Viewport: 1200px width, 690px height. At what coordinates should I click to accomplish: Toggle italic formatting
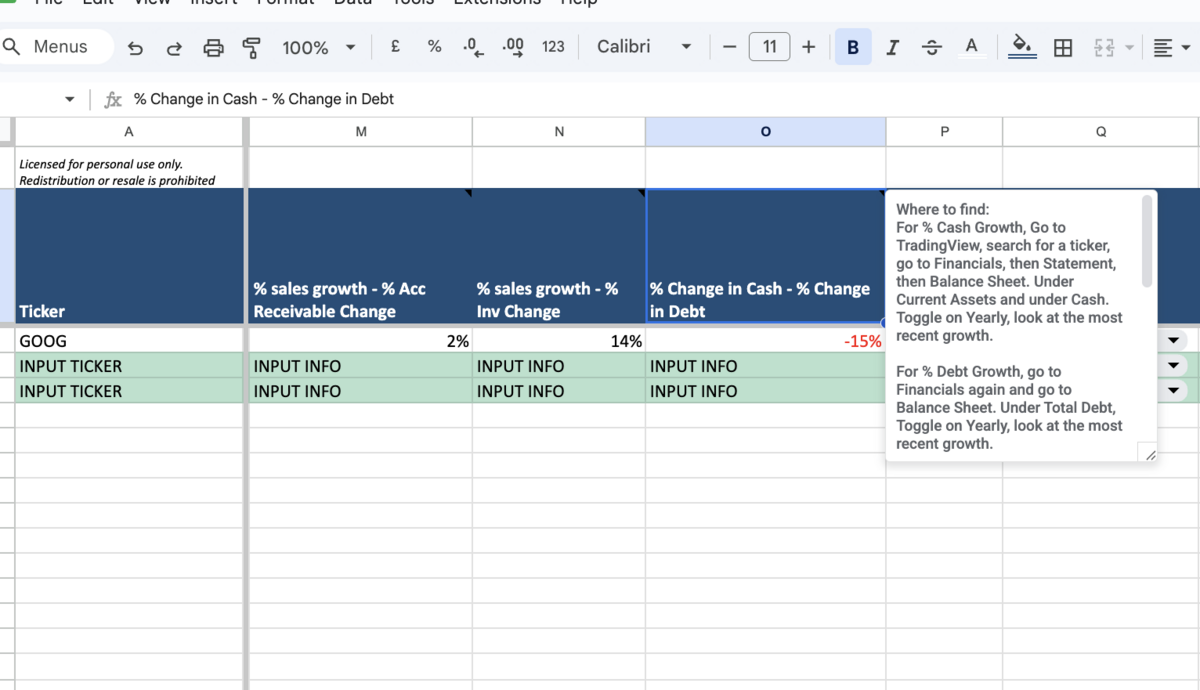click(x=892, y=47)
